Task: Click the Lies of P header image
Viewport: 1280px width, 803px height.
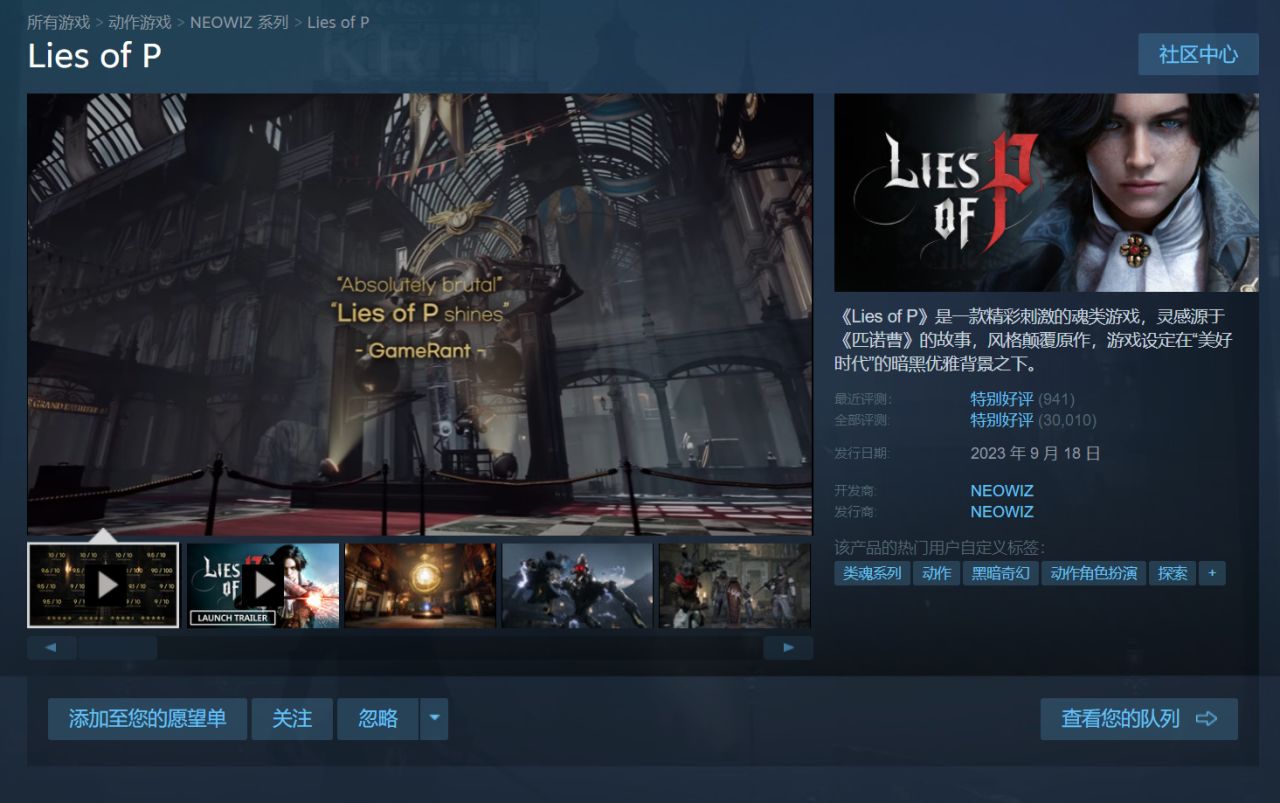Action: (x=1046, y=193)
